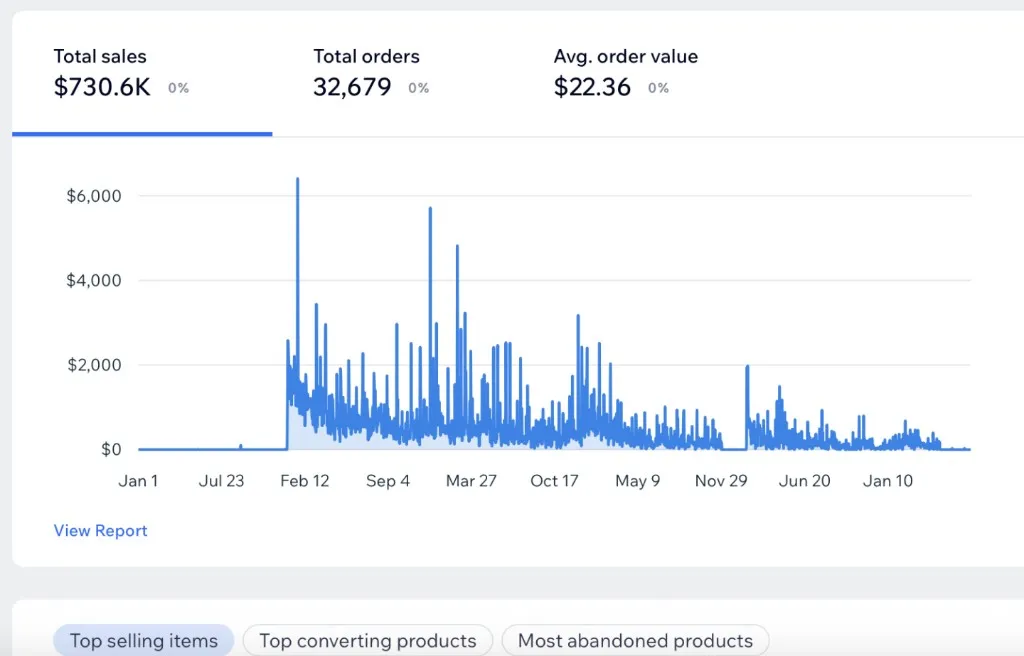This screenshot has height=656, width=1024.
Task: Click the Mar 27 x-axis date label
Action: 471,481
